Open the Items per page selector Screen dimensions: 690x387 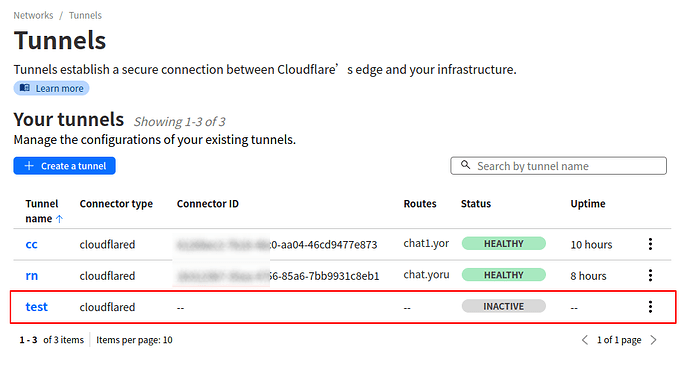[134, 340]
